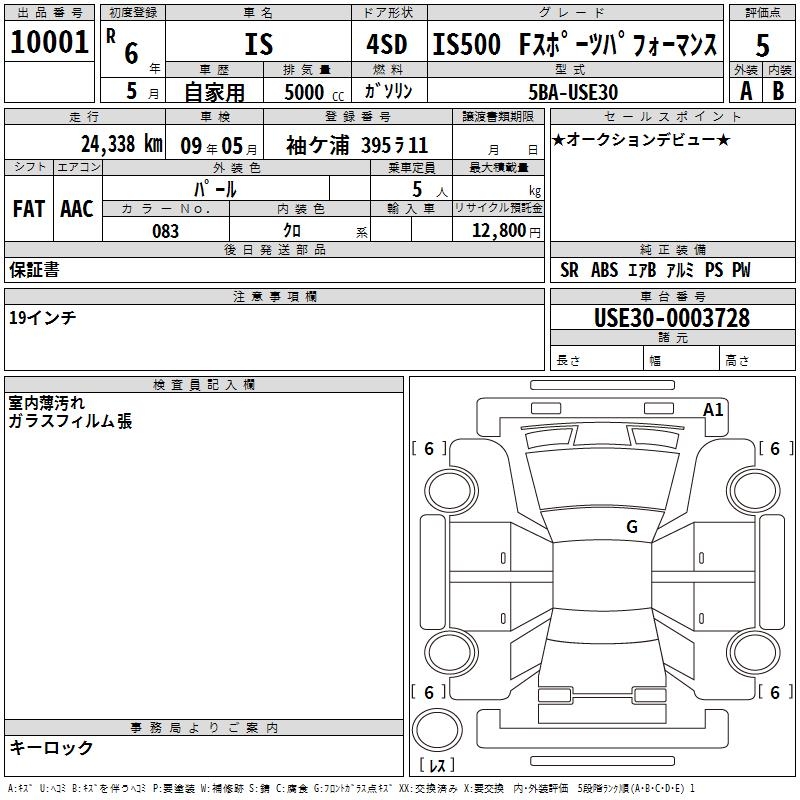Select the exterior grade A cell
This screenshot has width=800, height=800.
(x=745, y=90)
